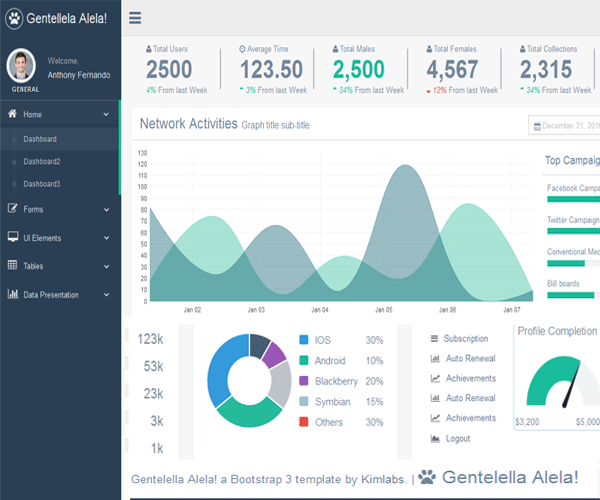Click the Facebook Campaign progress bar
The image size is (600, 500).
coord(574,199)
